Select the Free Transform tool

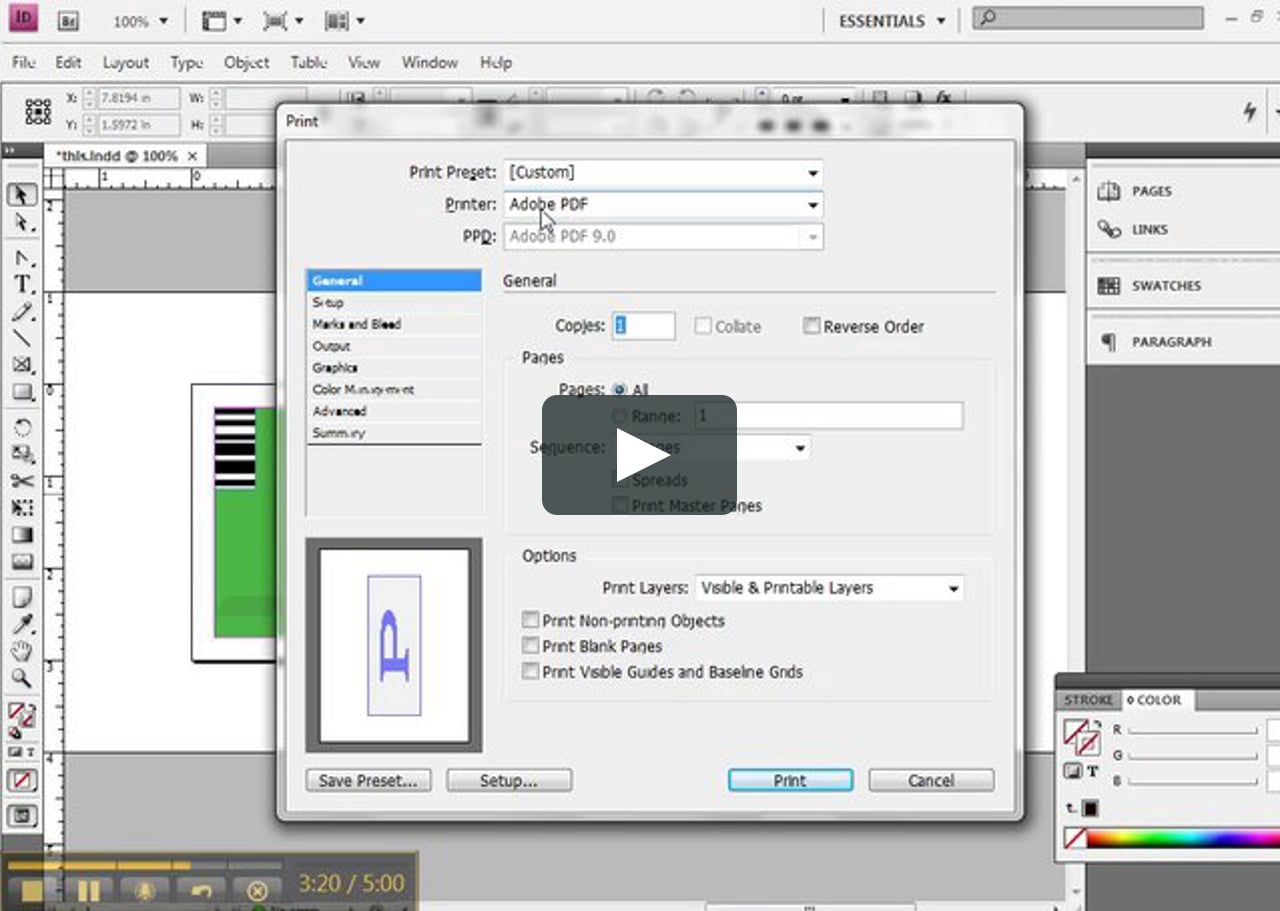(22, 508)
